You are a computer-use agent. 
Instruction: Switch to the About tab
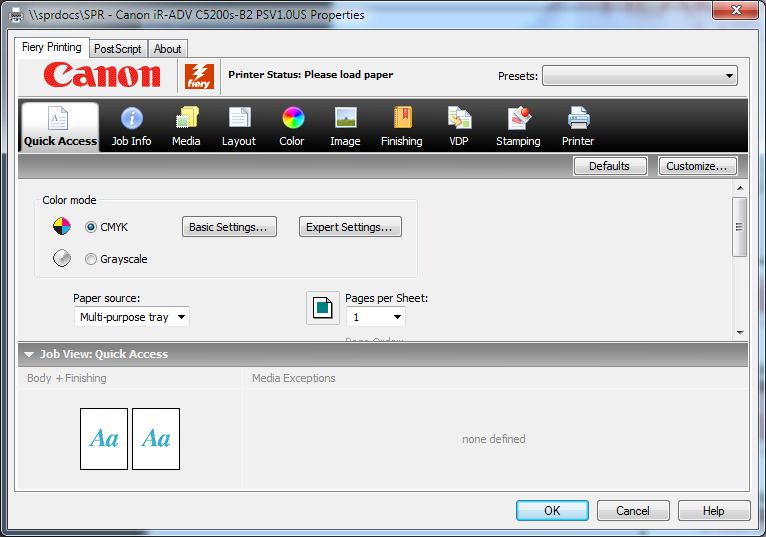pyautogui.click(x=168, y=49)
